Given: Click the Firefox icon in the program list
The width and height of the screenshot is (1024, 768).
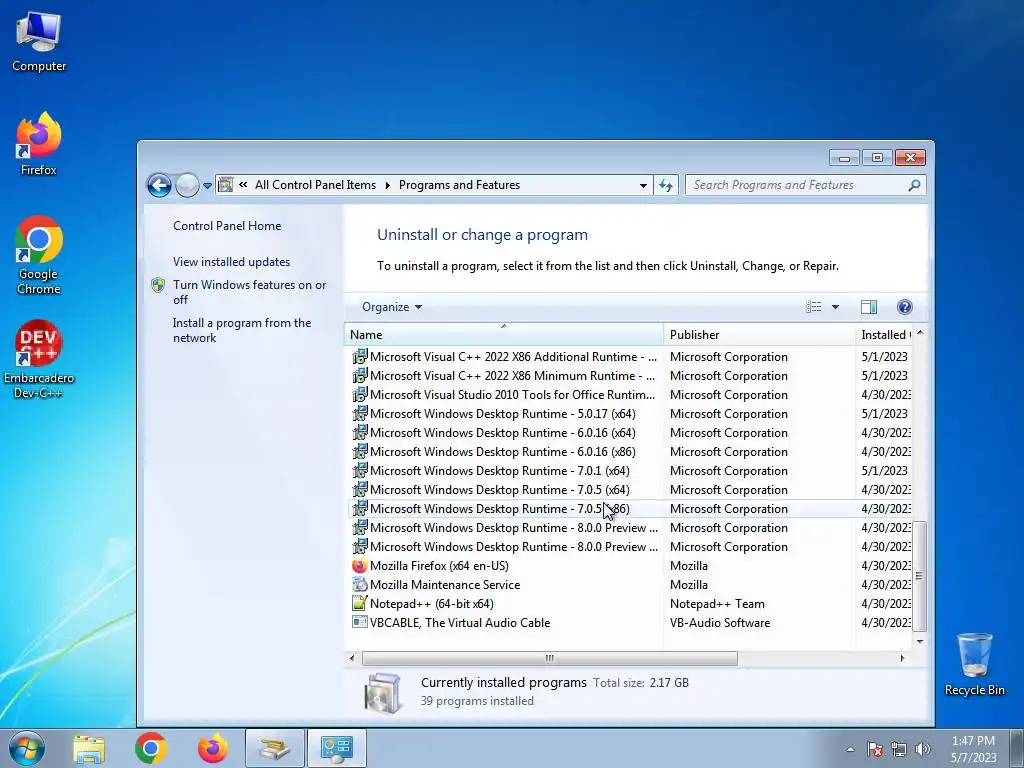Looking at the screenshot, I should tap(359, 566).
